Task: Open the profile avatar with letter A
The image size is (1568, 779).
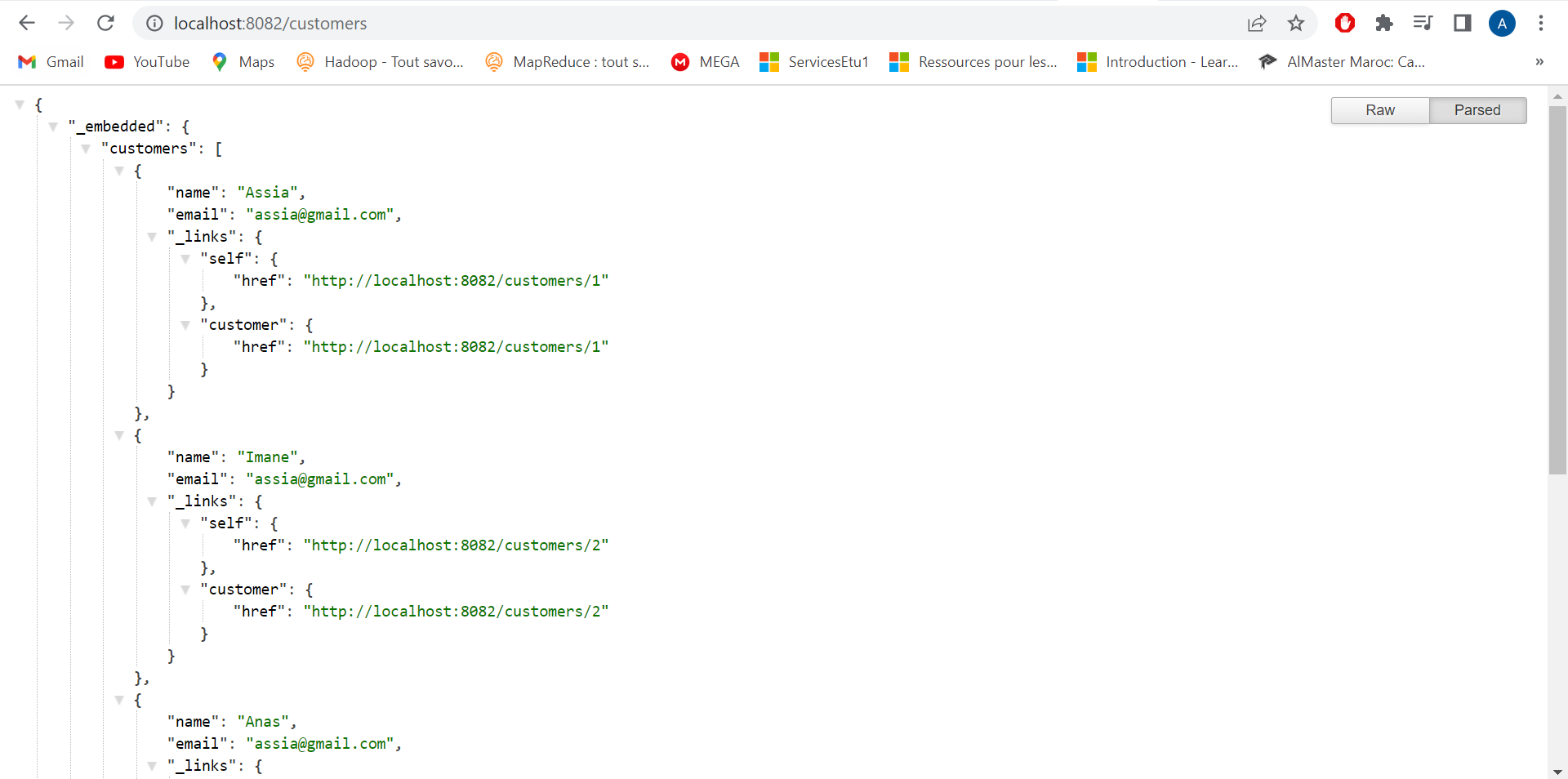Action: 1502,23
